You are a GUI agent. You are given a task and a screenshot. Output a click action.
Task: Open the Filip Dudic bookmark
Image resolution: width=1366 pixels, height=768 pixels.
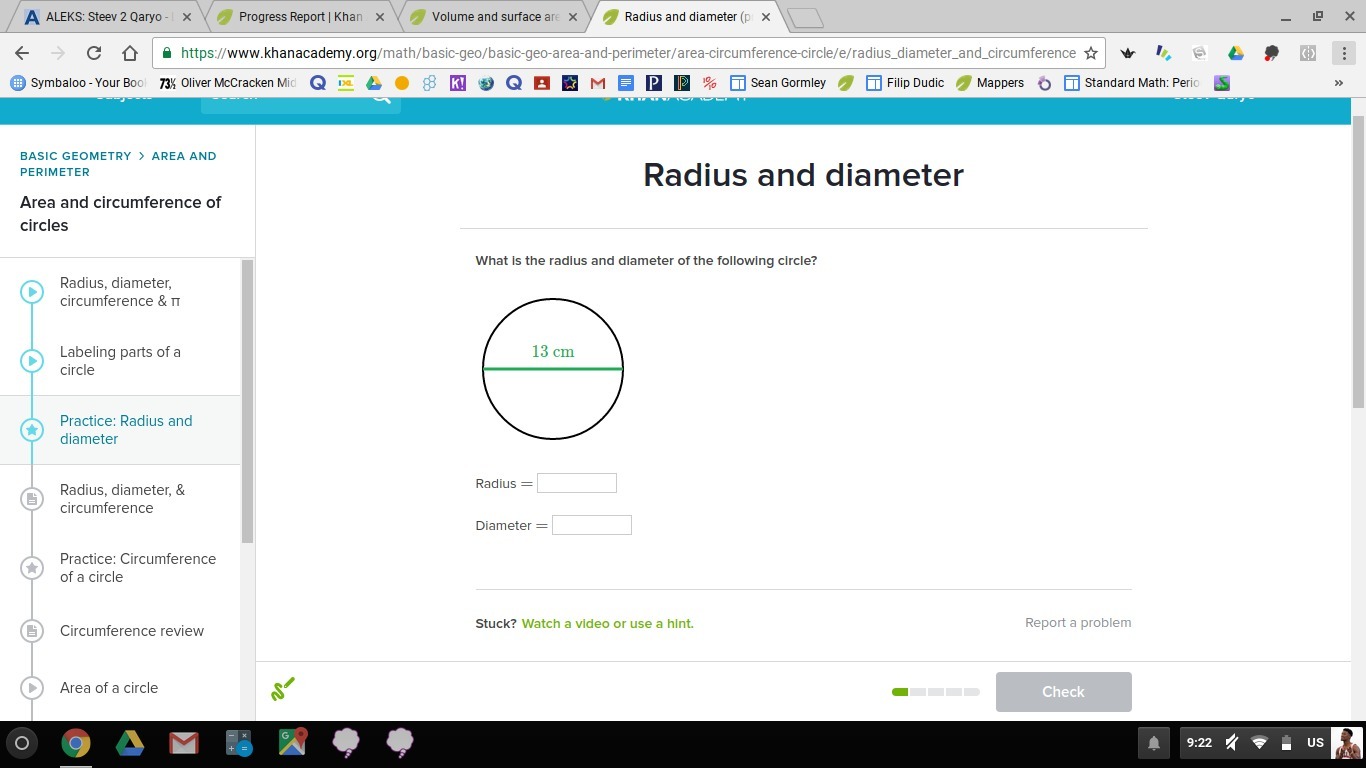click(x=905, y=83)
